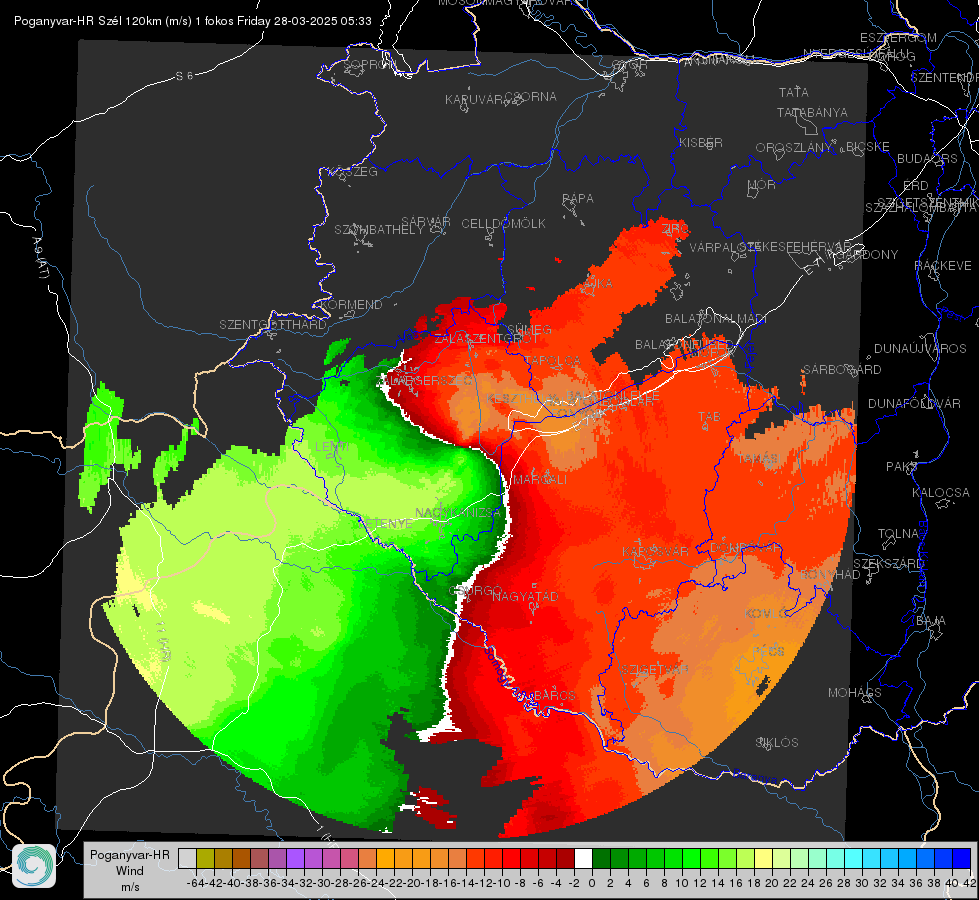Viewport: 979px width, 900px height.
Task: Click the TAPOLCA city label
Action: point(553,361)
